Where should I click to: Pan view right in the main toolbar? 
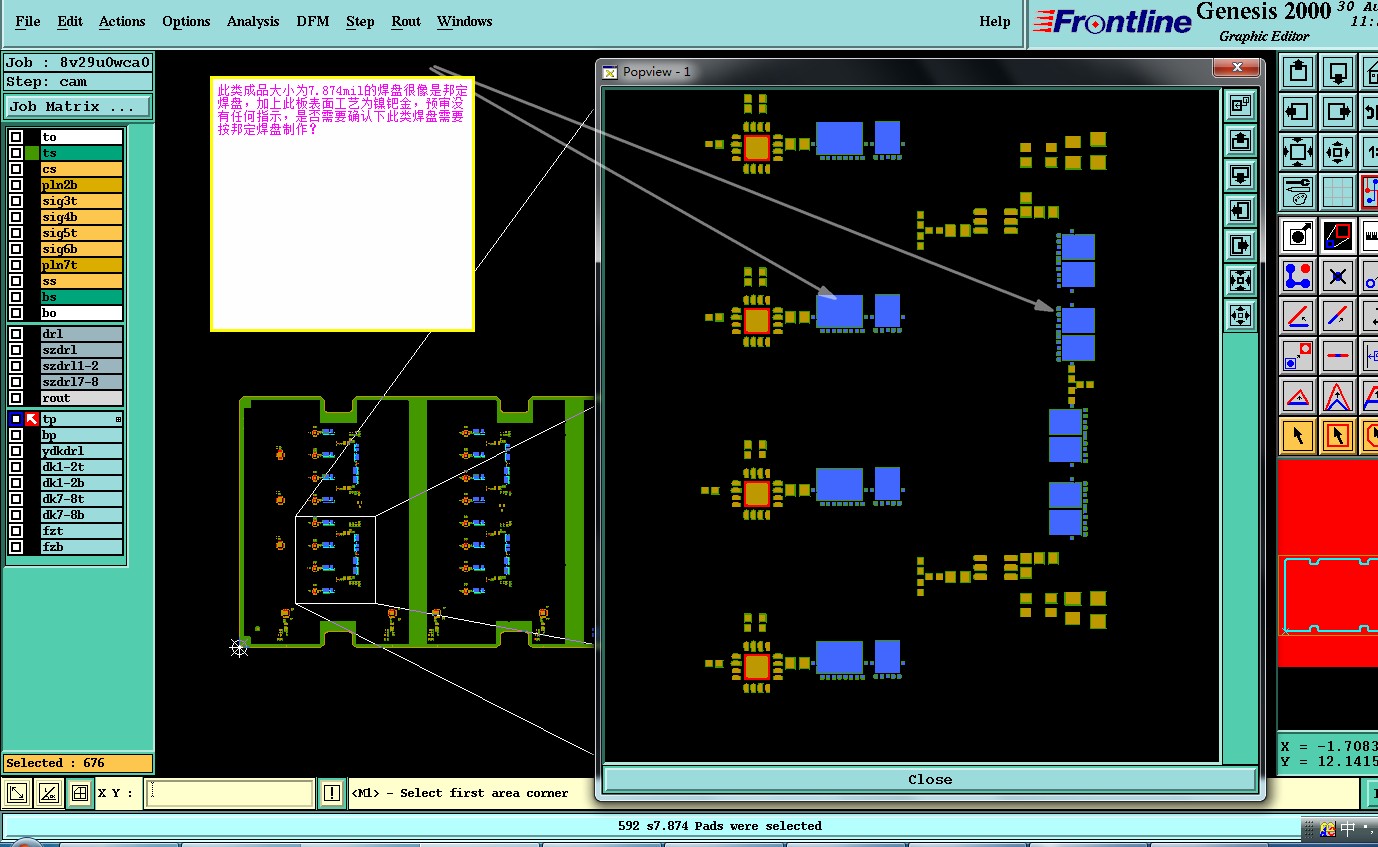pos(1338,111)
